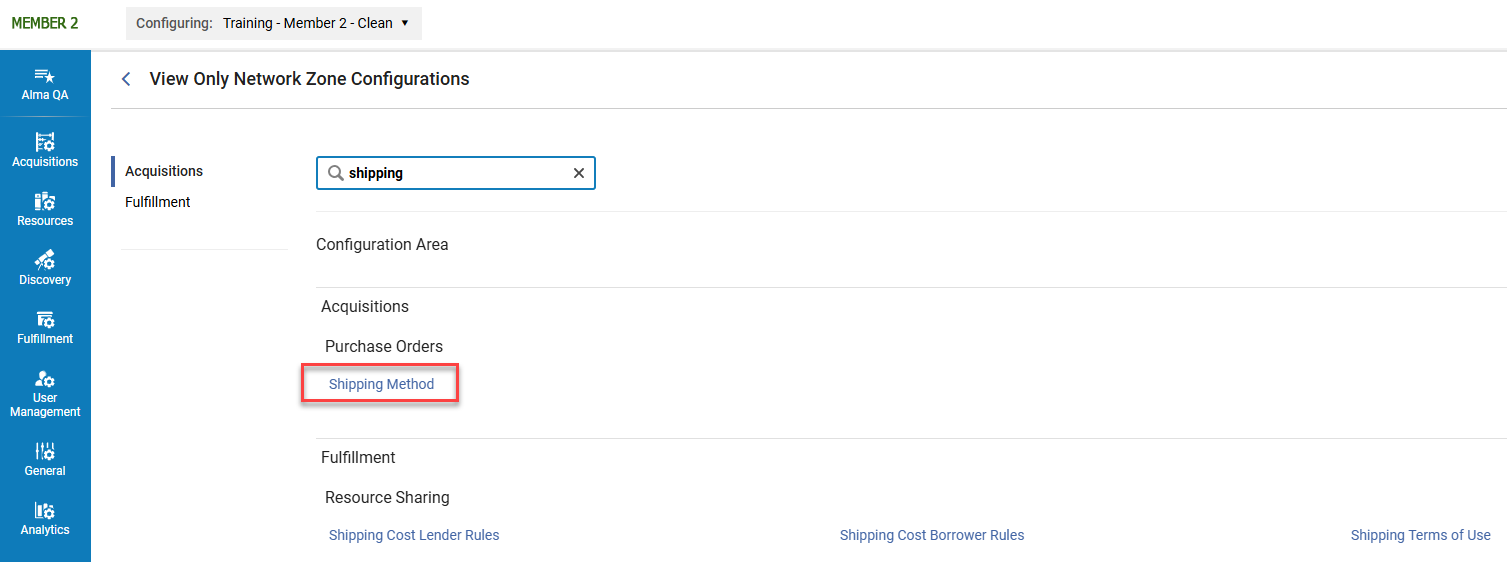Open Acquisitions configuration sidebar icon
This screenshot has height=562, width=1507.
coord(45,149)
